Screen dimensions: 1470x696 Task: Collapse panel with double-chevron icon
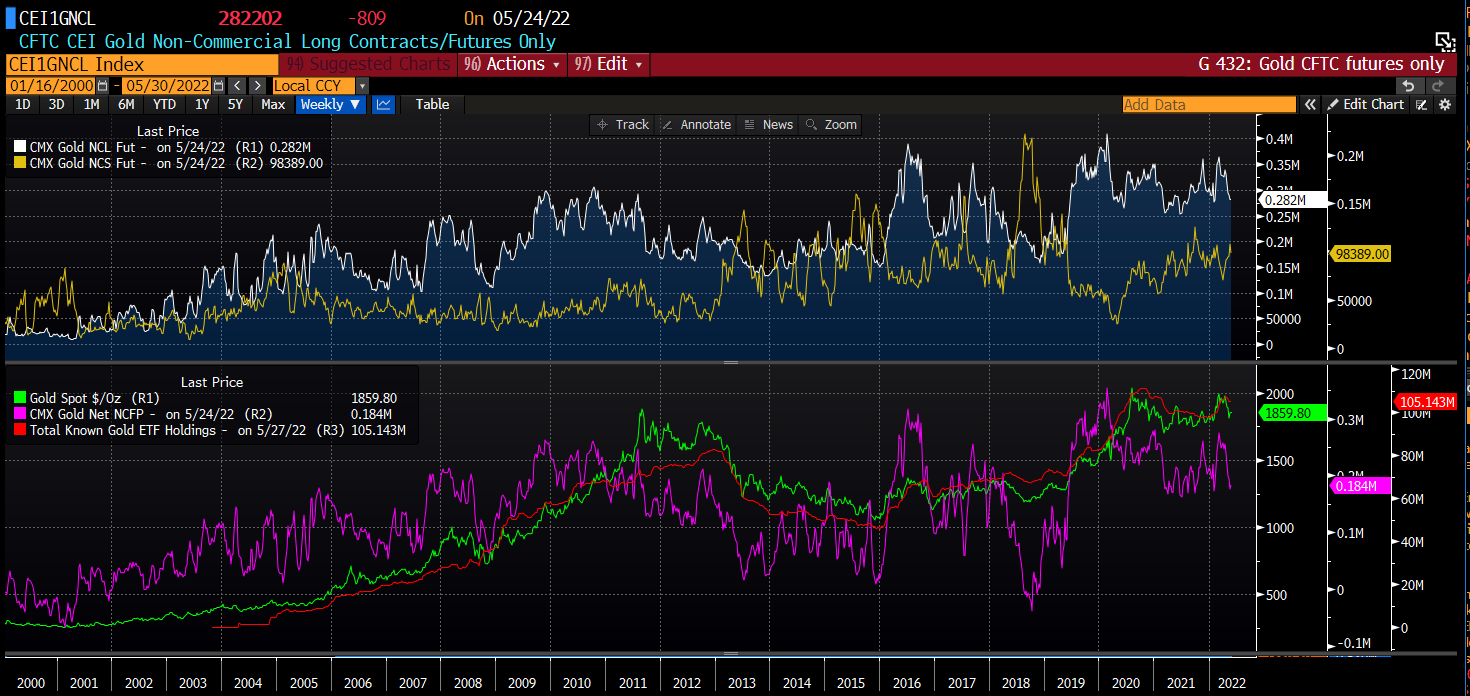click(1309, 105)
